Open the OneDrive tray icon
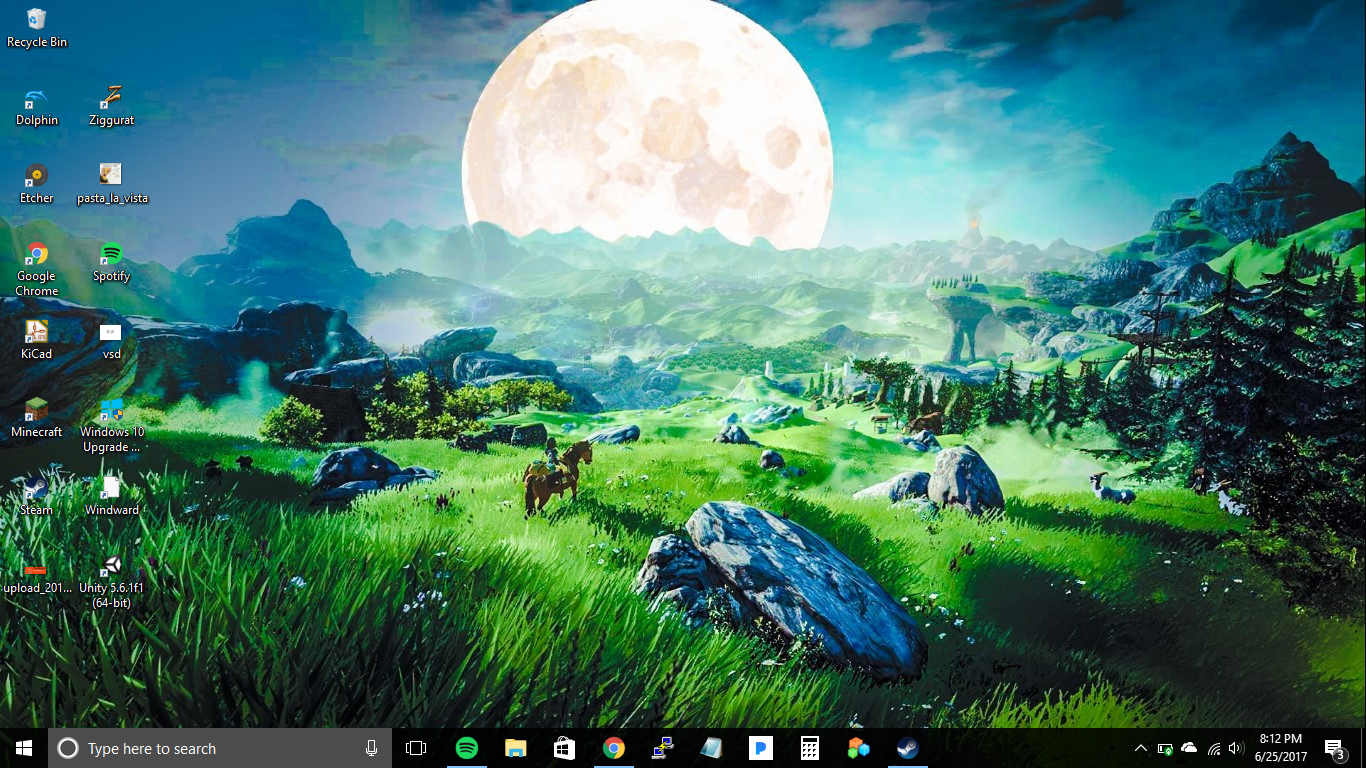The width and height of the screenshot is (1366, 768). 1189,748
